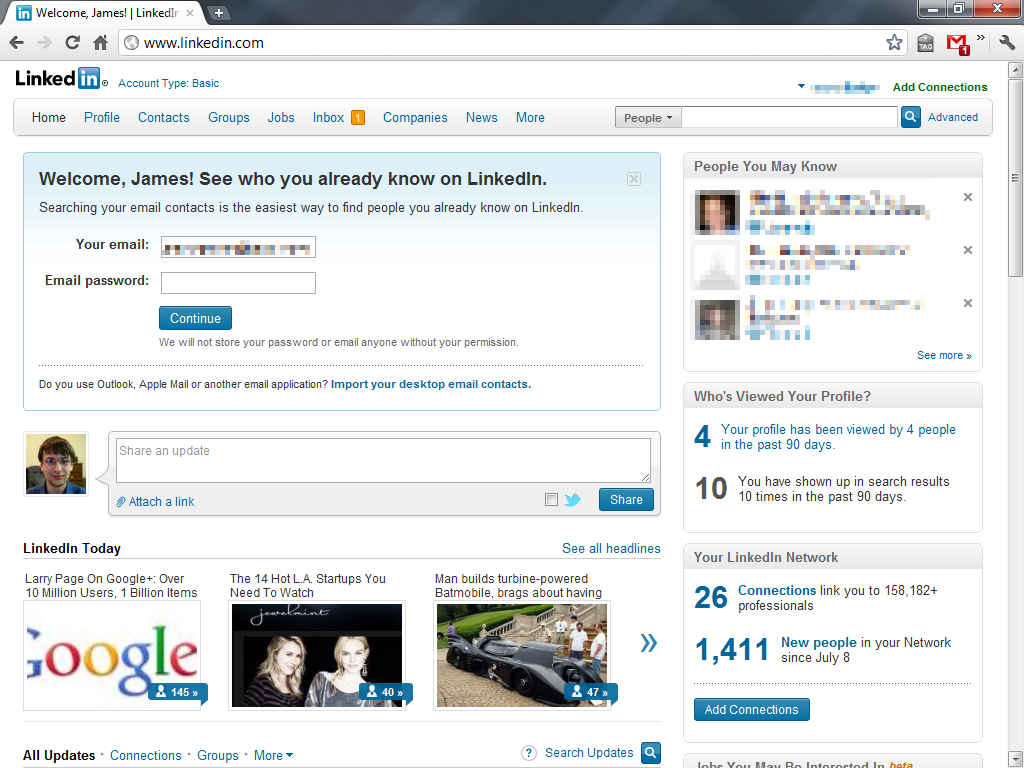This screenshot has height=768, width=1024.
Task: Dismiss the third People You May Know suggestion
Action: (x=968, y=303)
